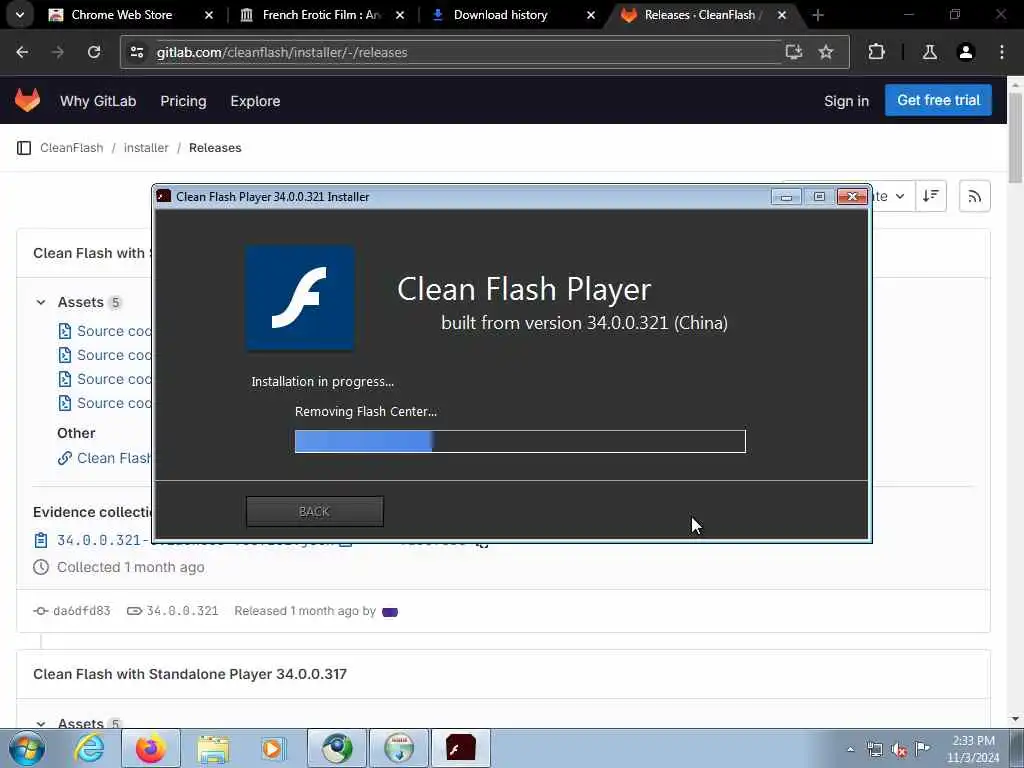This screenshot has height=768, width=1024.
Task: Switch to the French Erotic Film tab
Action: [x=312, y=14]
